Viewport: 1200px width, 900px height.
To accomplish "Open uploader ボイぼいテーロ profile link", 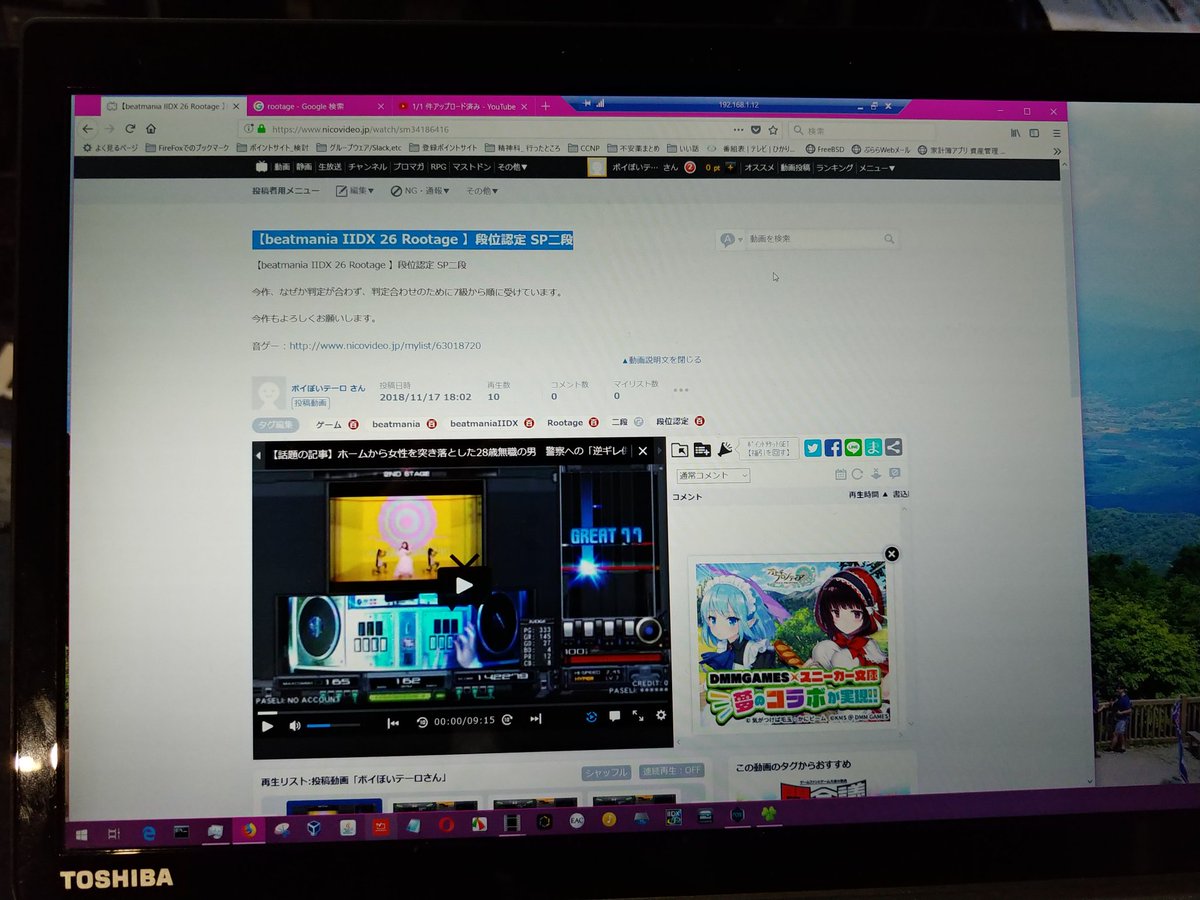I will pyautogui.click(x=327, y=387).
